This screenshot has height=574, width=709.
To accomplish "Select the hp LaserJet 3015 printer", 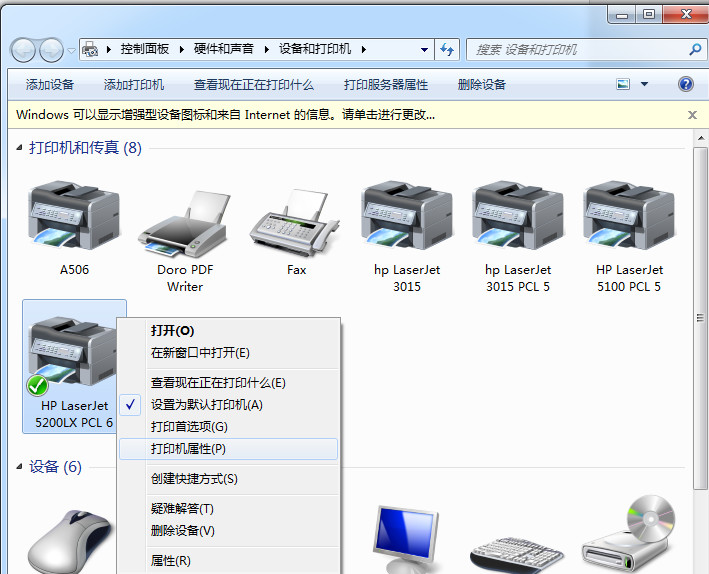I will click(407, 215).
